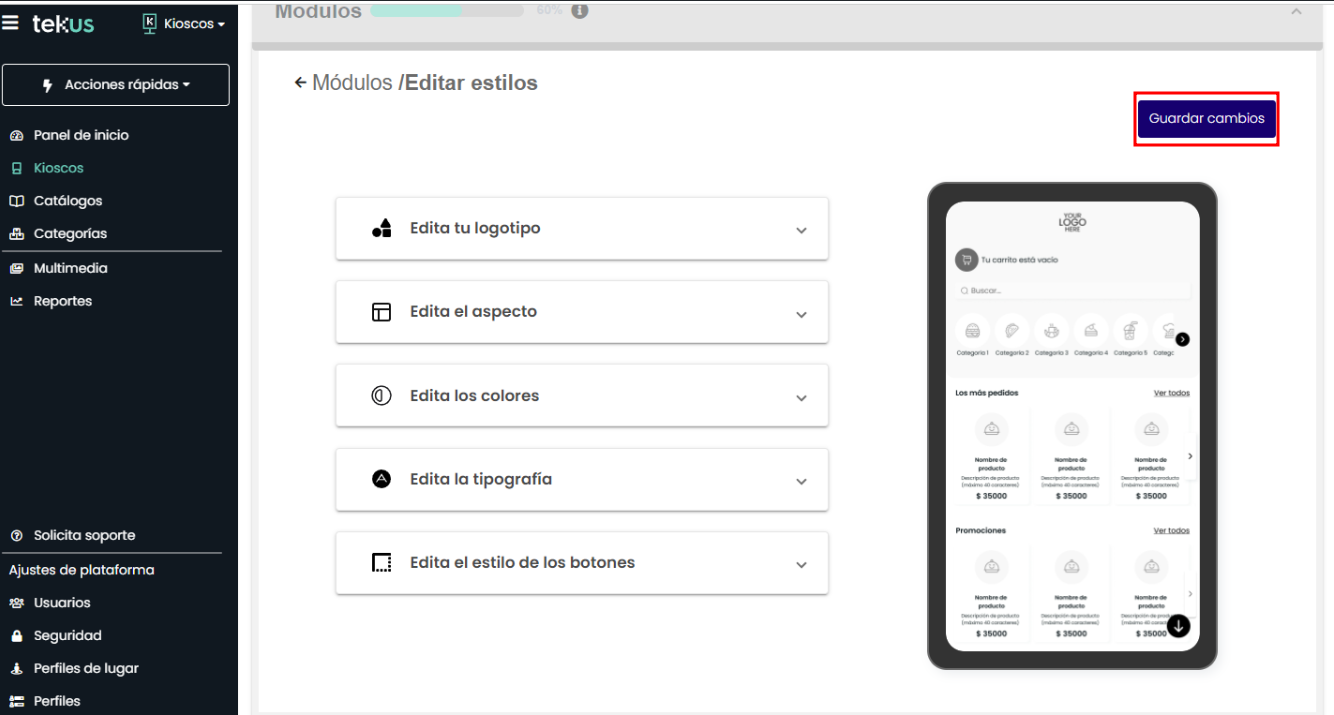
Task: Click the shapes icon for logotipo
Action: pyautogui.click(x=381, y=228)
